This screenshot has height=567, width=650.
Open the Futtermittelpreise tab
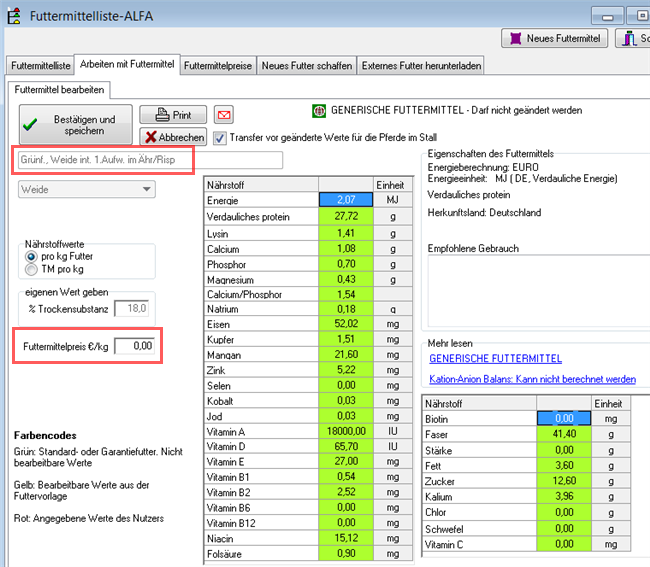pos(218,66)
